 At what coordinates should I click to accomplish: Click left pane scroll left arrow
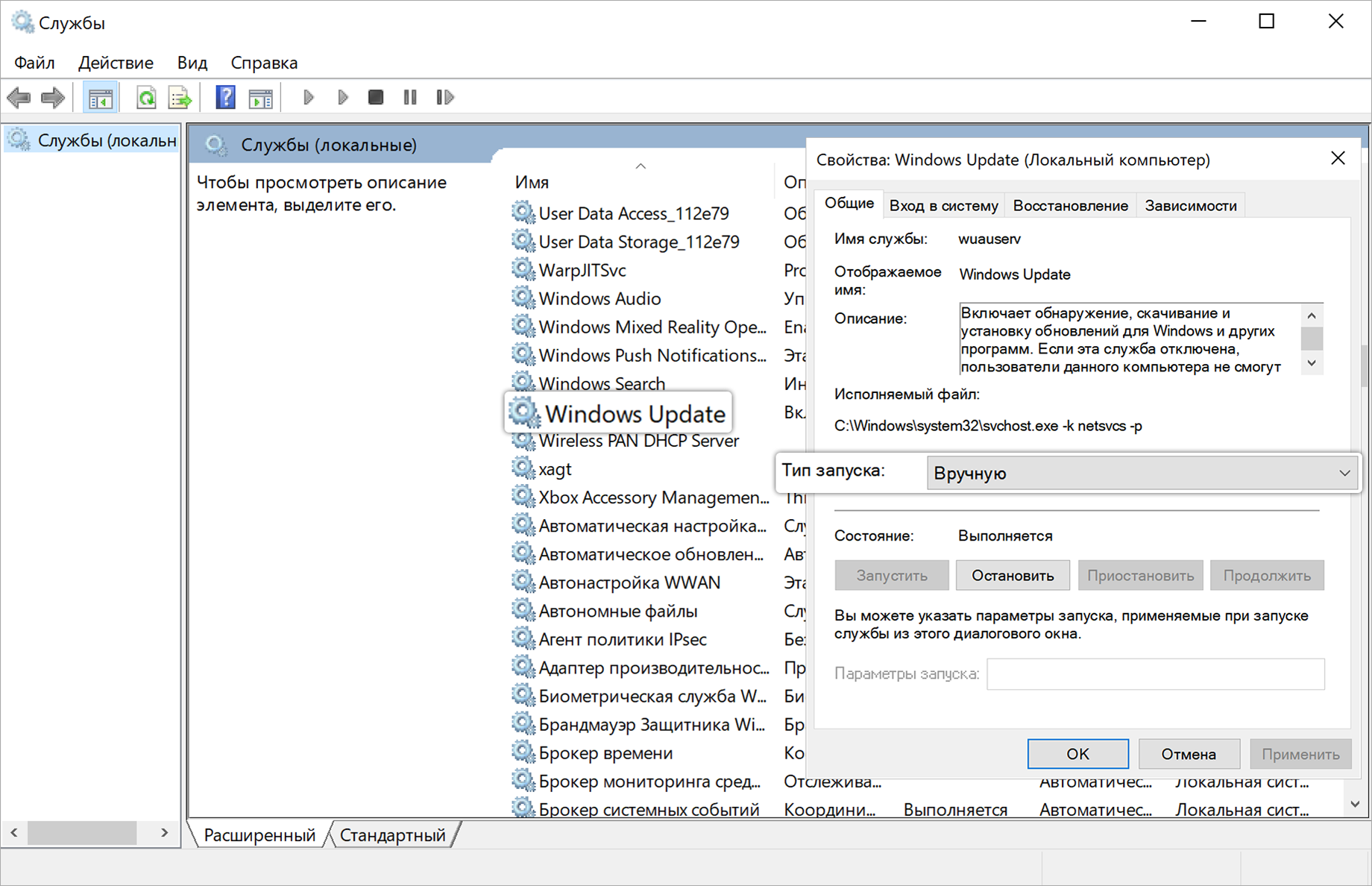14,832
